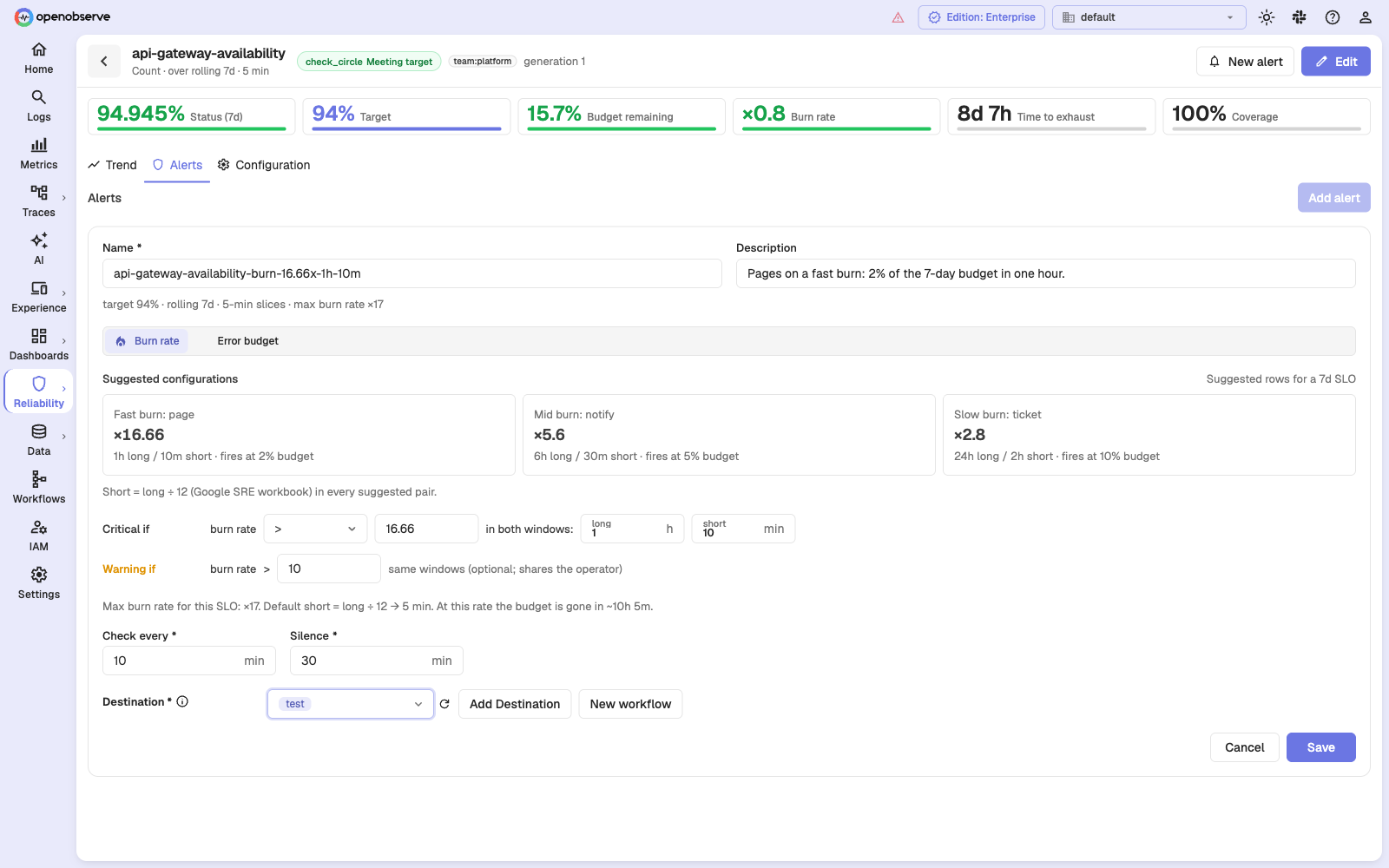
Task: Focus the short window minutes field
Action: tap(743, 529)
